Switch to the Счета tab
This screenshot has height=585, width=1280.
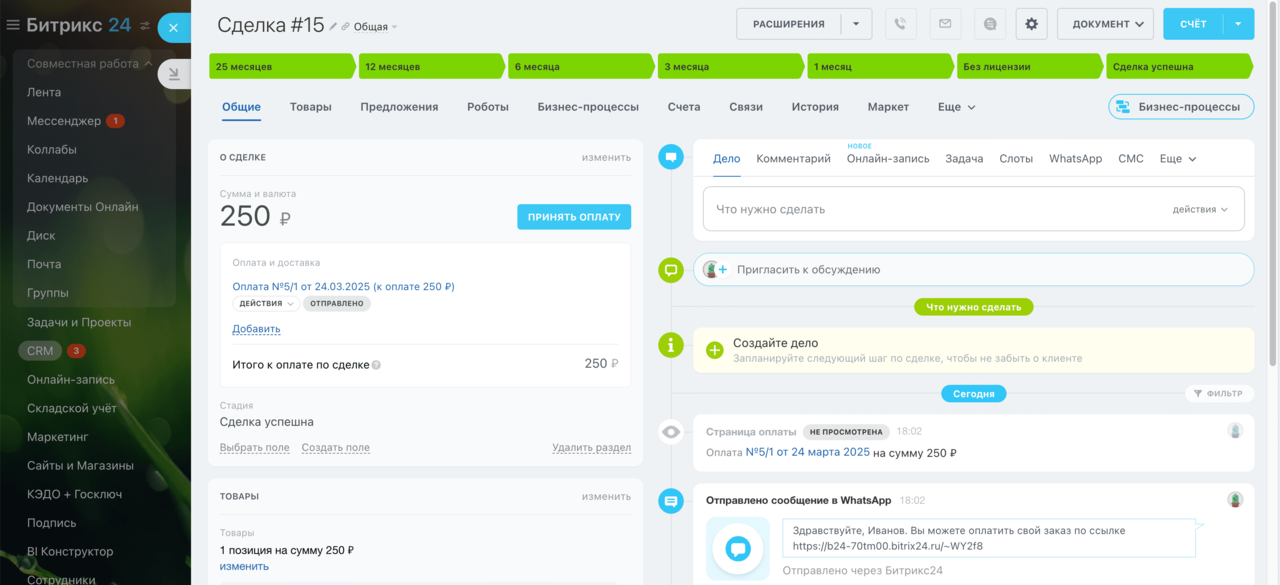684,107
